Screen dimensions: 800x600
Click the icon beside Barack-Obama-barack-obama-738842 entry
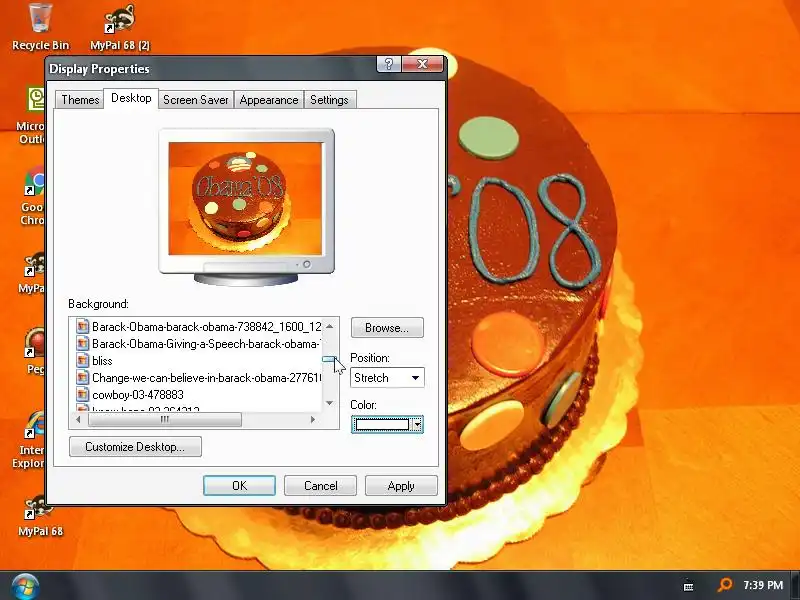(x=83, y=326)
